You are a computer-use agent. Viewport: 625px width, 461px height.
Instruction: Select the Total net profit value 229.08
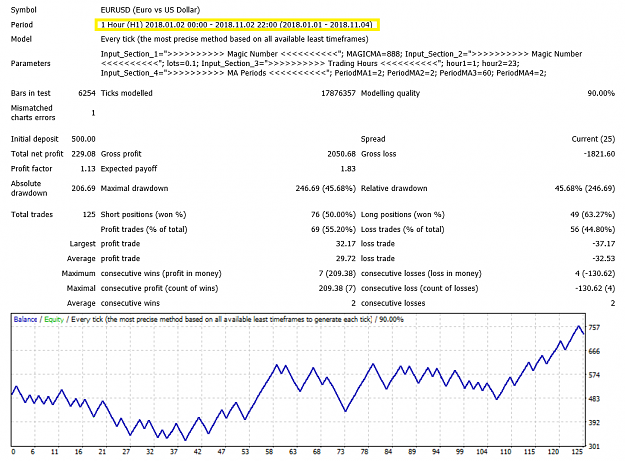click(83, 154)
